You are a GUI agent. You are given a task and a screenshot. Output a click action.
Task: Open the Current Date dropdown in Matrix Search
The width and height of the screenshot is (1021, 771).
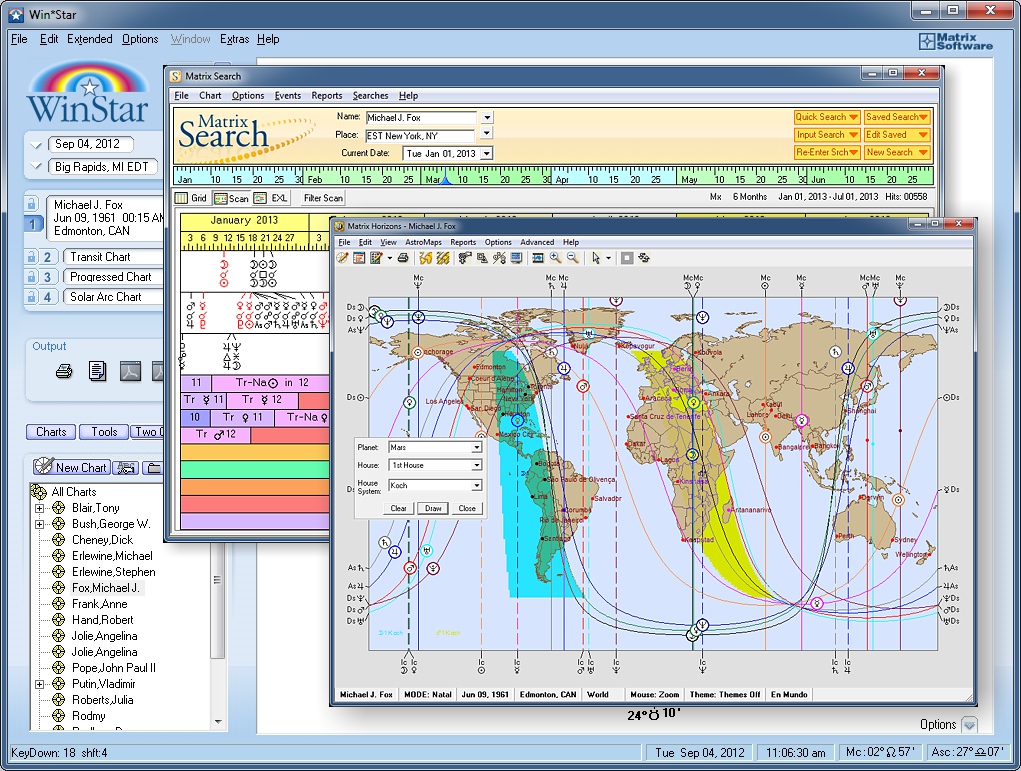pyautogui.click(x=486, y=154)
